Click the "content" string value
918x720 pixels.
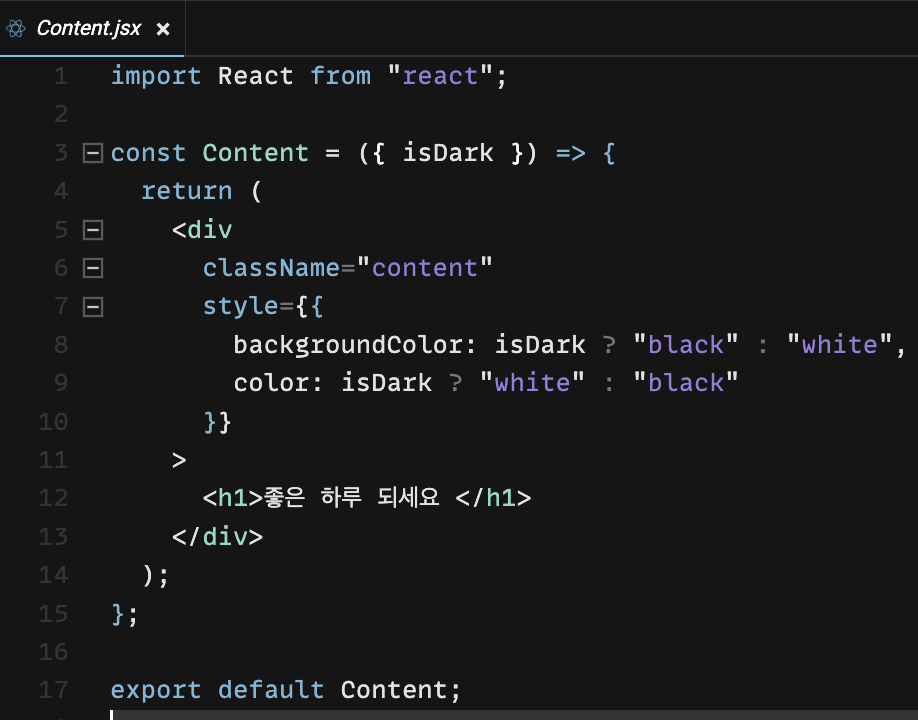(x=424, y=268)
